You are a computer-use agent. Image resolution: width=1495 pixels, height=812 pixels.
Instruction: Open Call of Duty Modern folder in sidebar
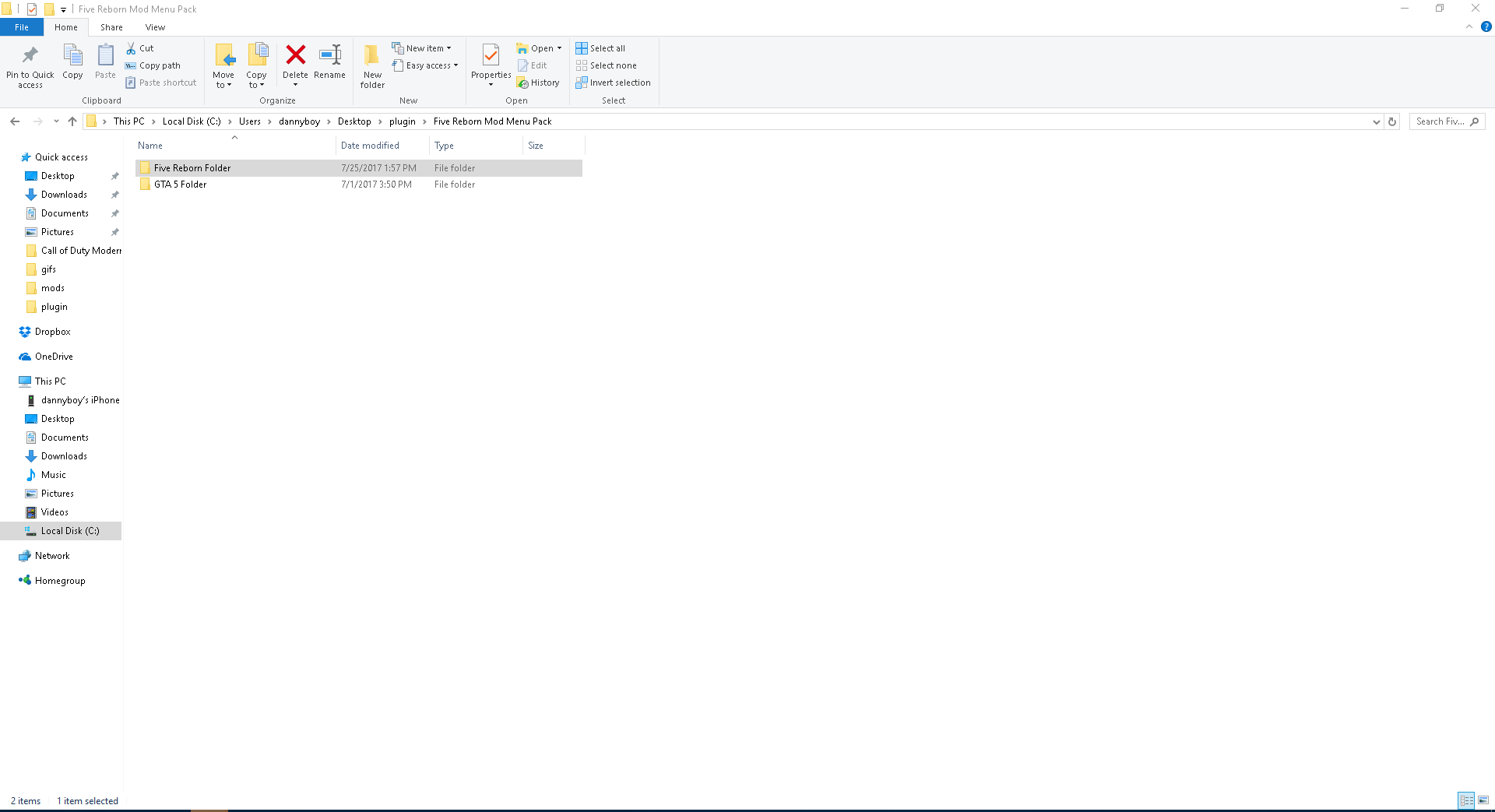click(x=73, y=251)
